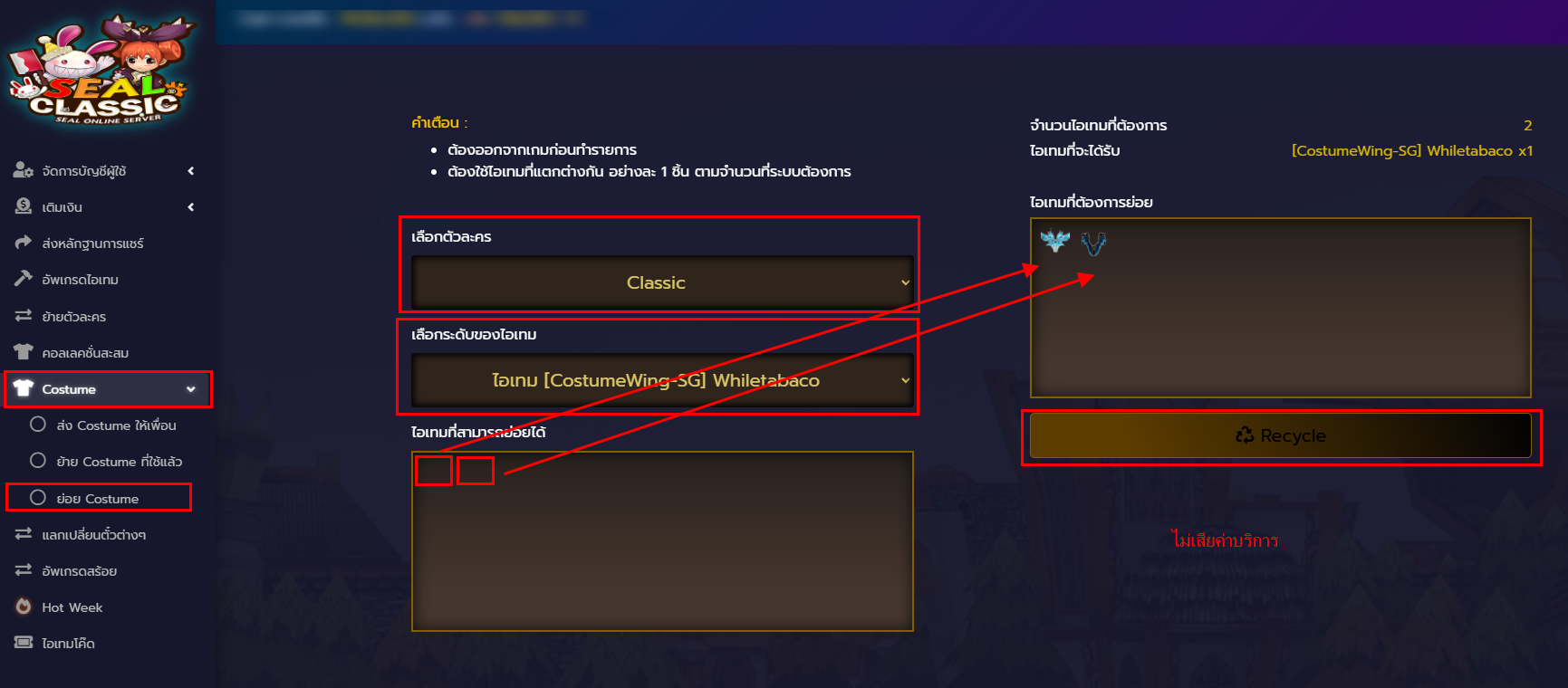This screenshot has height=688, width=1568.
Task: Select ย่อย Costume radio option
Action: point(38,498)
